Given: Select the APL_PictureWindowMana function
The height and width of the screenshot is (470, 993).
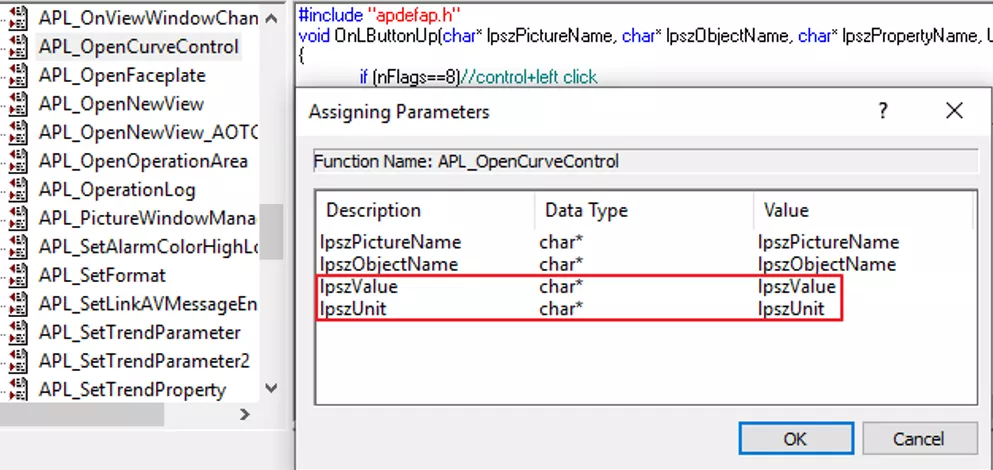Looking at the screenshot, I should [148, 219].
